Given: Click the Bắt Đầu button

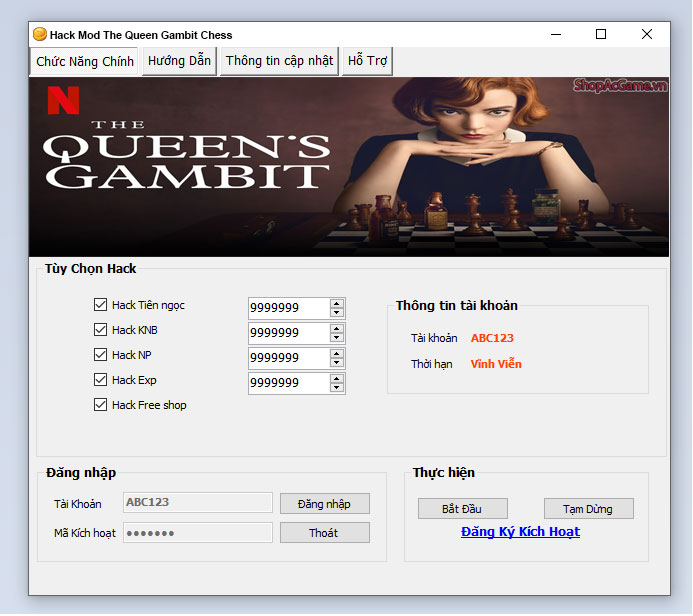Looking at the screenshot, I should pyautogui.click(x=463, y=509).
